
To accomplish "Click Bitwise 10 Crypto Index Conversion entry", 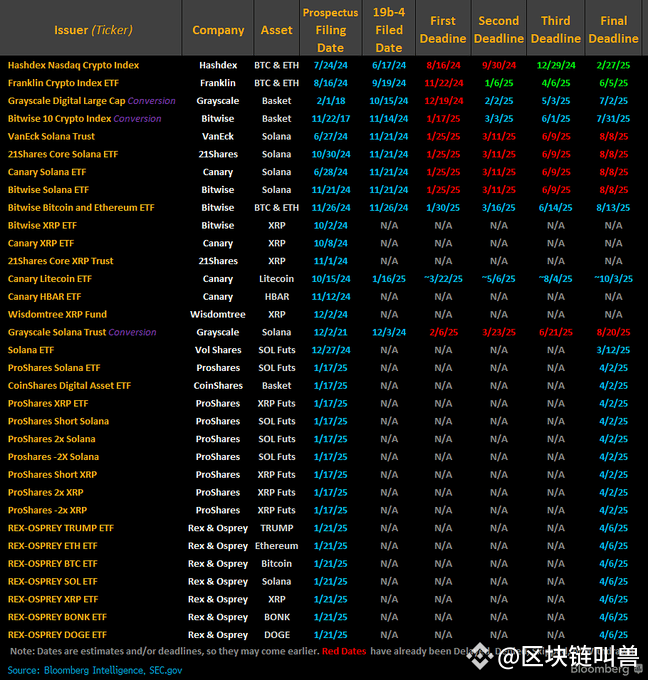I will (x=85, y=119).
